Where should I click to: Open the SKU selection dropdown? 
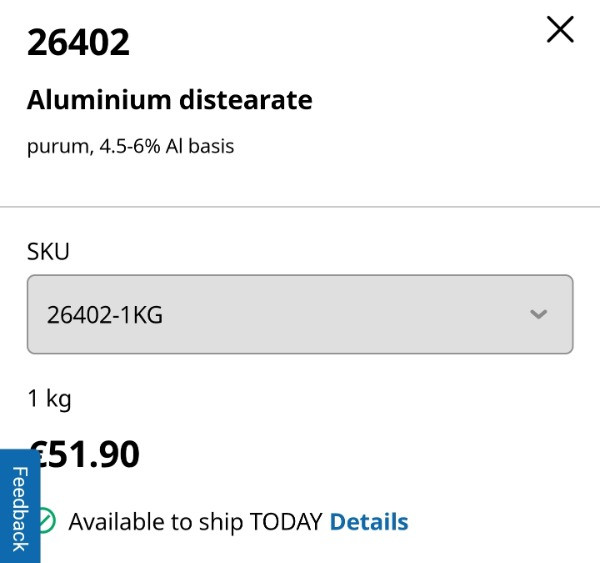(299, 315)
